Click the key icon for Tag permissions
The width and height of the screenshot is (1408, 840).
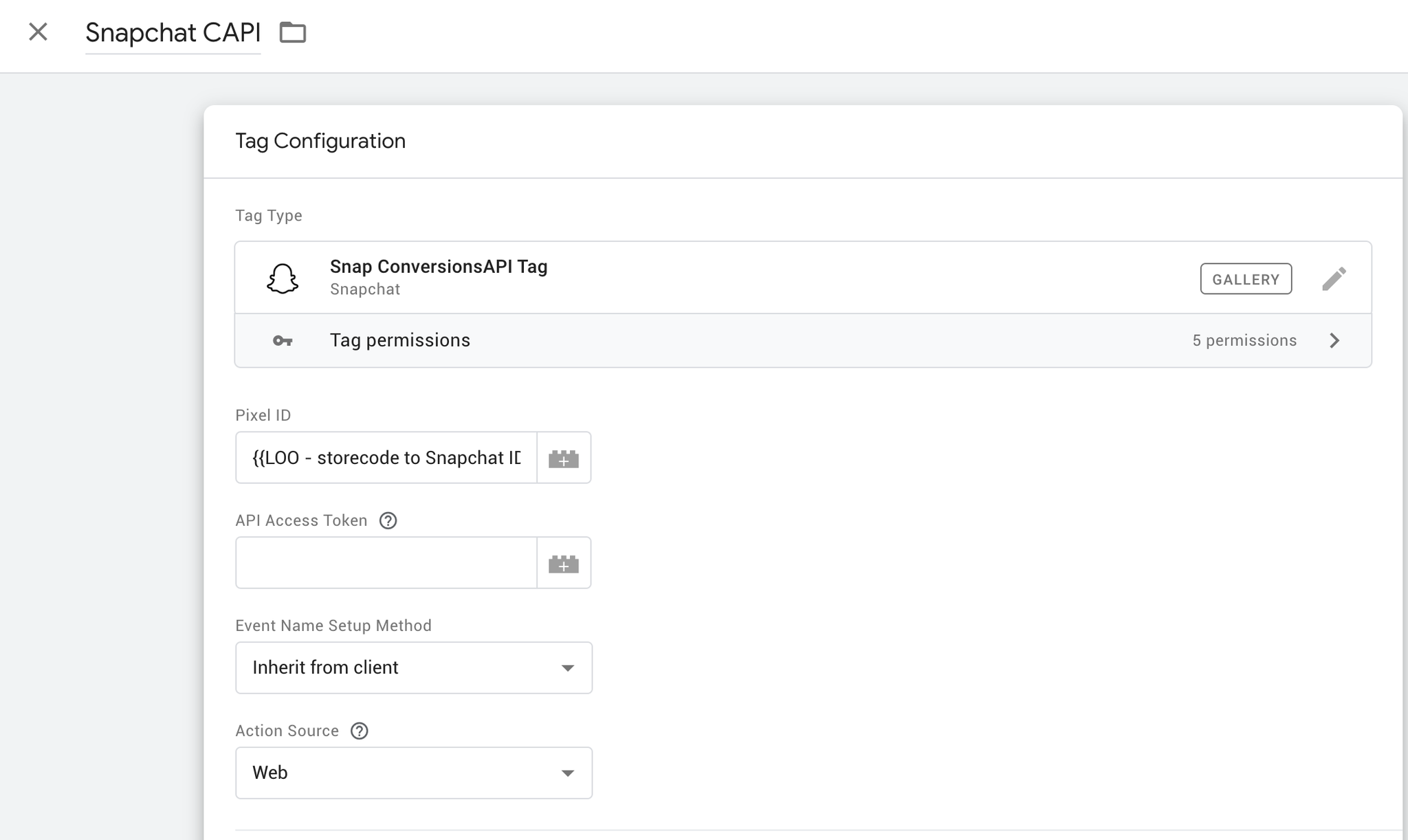pyautogui.click(x=283, y=341)
